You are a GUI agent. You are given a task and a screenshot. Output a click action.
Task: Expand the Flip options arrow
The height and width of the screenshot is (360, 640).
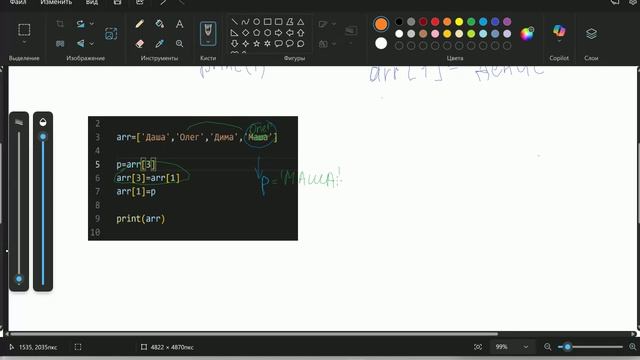[x=92, y=43]
